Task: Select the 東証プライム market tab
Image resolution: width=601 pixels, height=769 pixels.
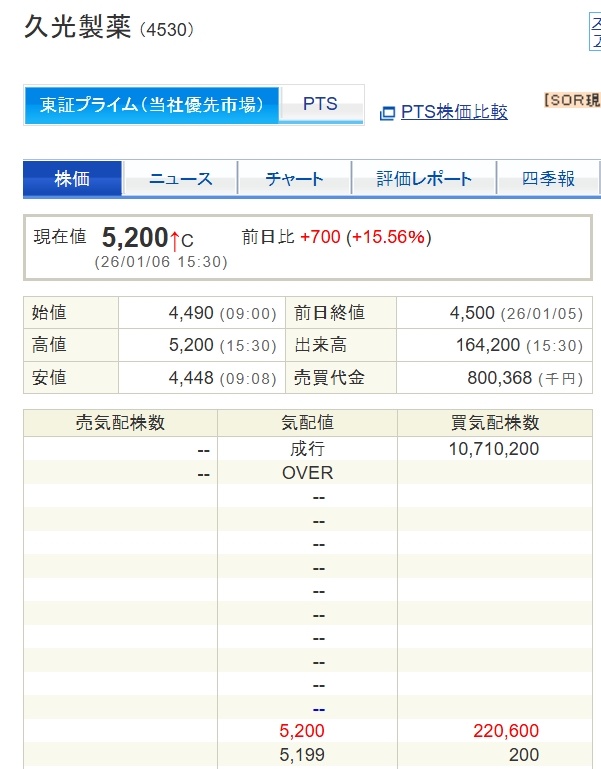Action: pyautogui.click(x=151, y=105)
